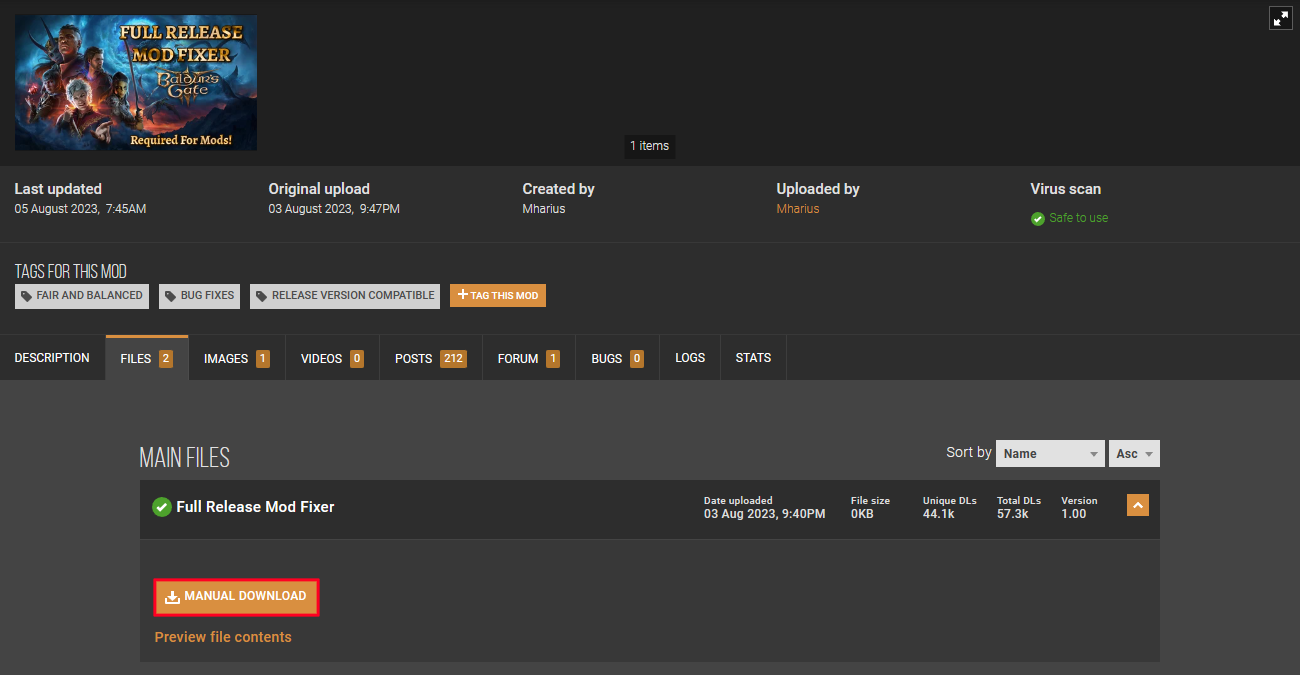
Task: Open uploader Mharius profile link
Action: click(798, 209)
